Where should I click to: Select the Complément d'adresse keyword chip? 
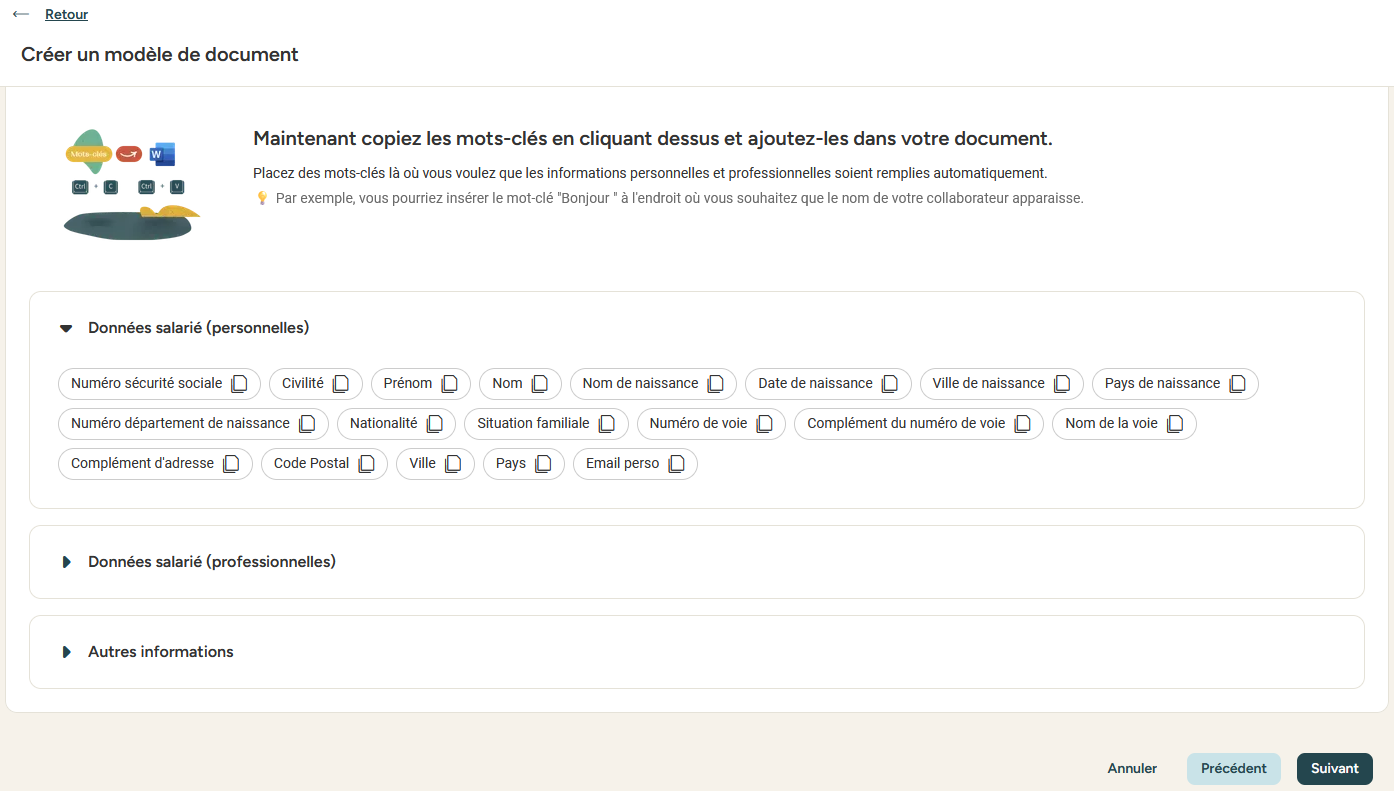pos(142,464)
